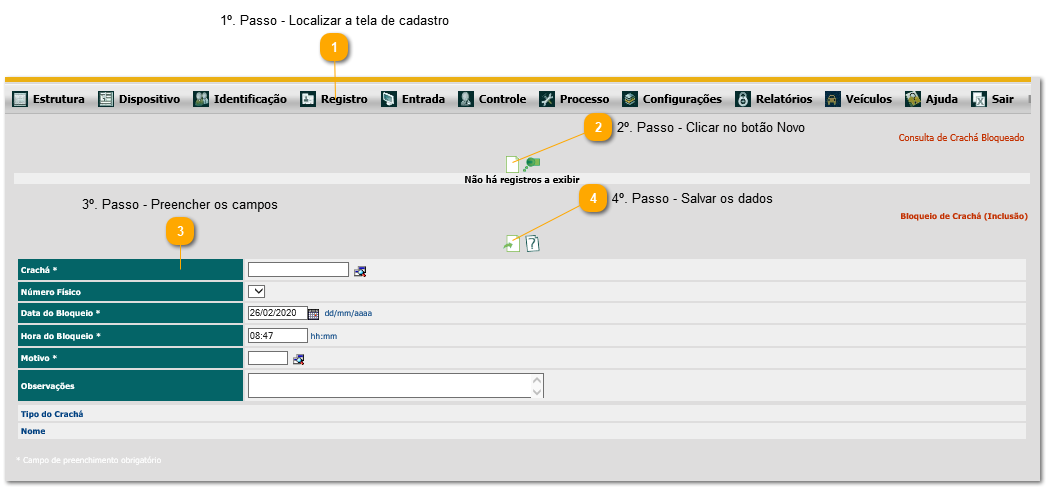Image resolution: width=1049 pixels, height=490 pixels.
Task: Expand the Número Físico dropdown
Action: click(x=257, y=291)
